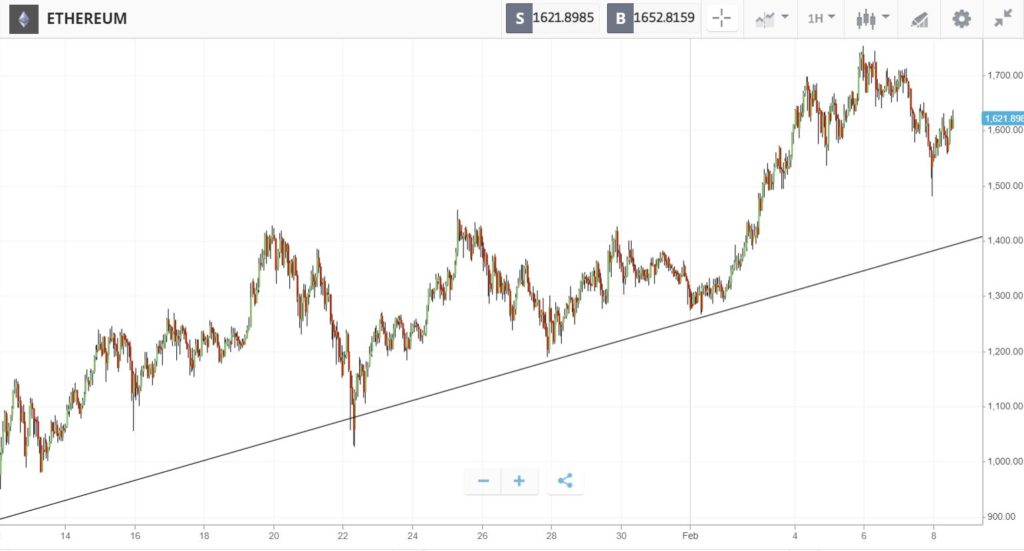Viewport: 1024px width, 551px height.
Task: Click the 1,200.00 price axis label
Action: (1004, 351)
